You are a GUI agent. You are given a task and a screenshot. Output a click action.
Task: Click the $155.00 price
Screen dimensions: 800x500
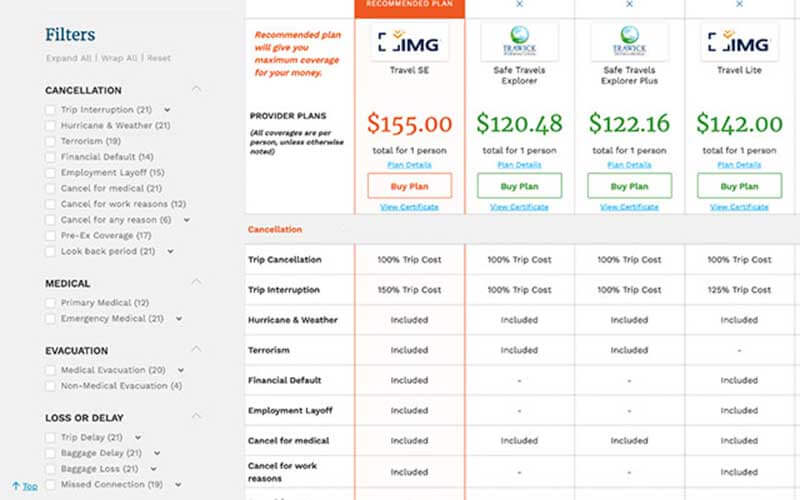pyautogui.click(x=409, y=124)
